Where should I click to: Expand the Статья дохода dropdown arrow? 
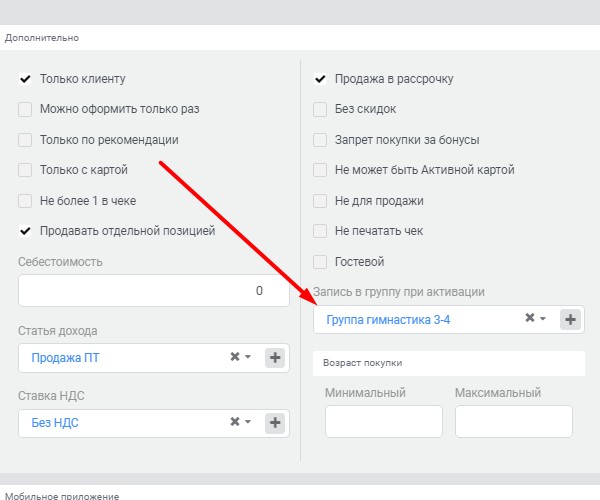pos(248,357)
